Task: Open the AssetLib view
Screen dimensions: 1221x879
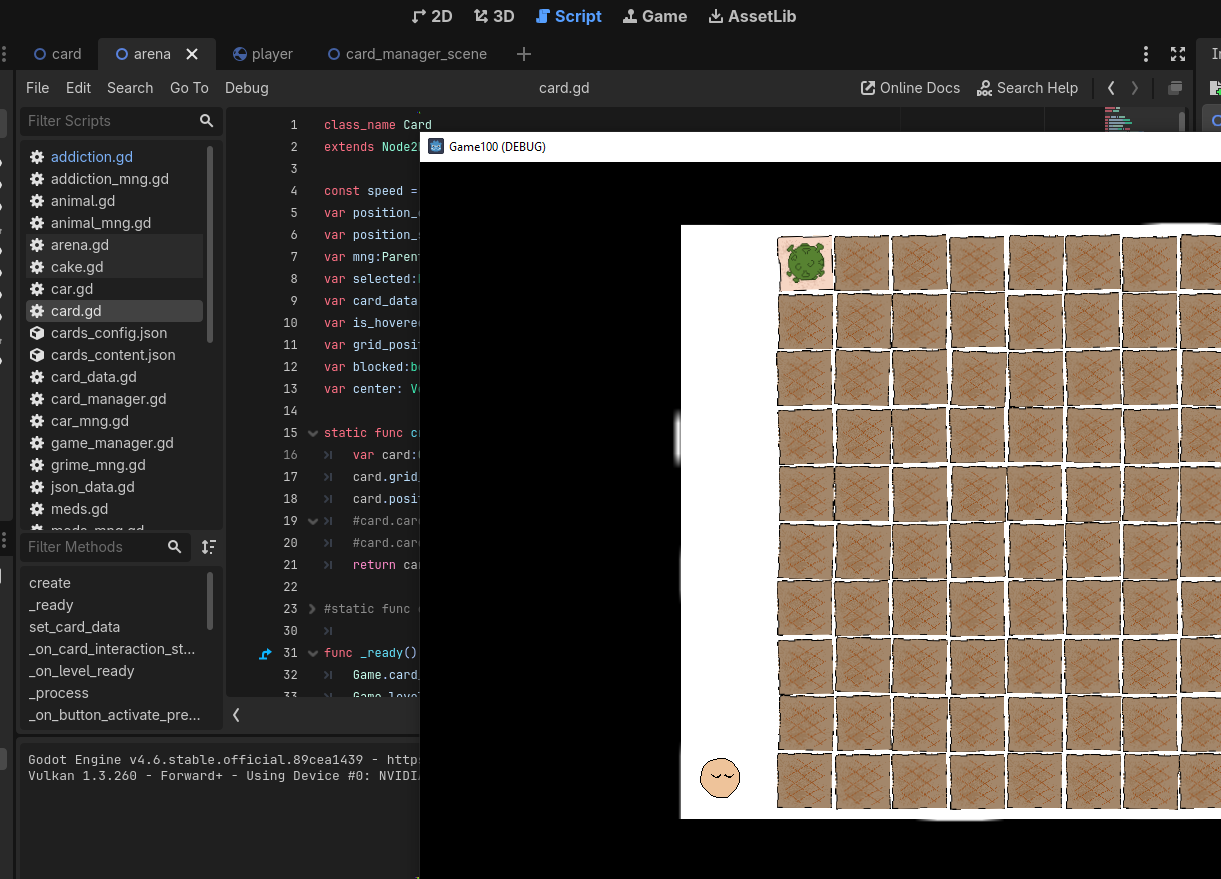Action: 752,16
